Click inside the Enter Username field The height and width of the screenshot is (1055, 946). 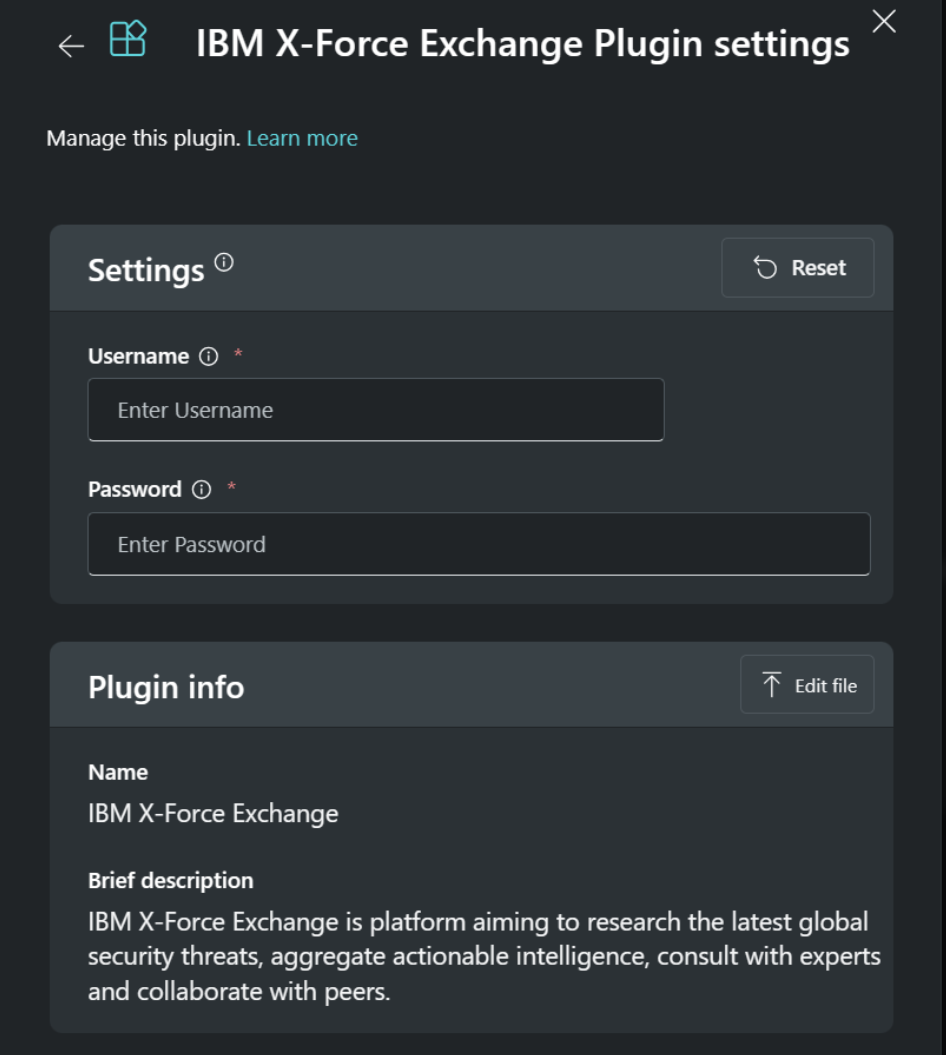pyautogui.click(x=376, y=408)
